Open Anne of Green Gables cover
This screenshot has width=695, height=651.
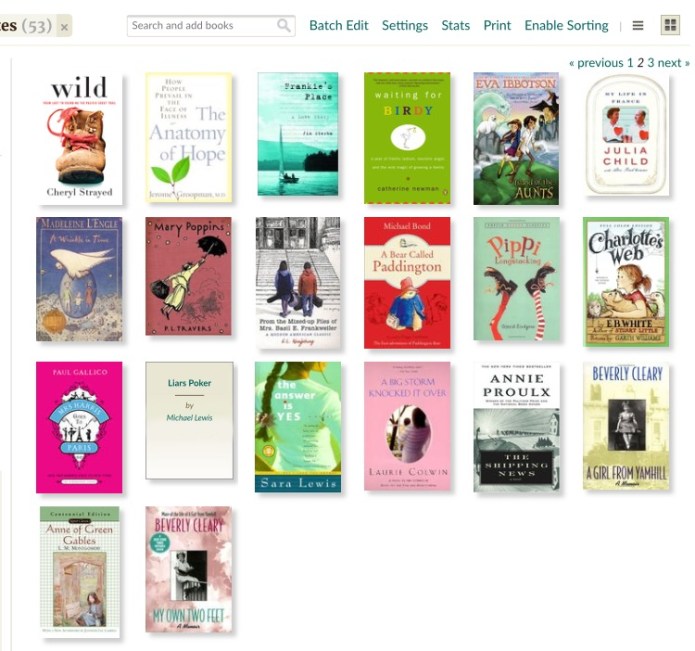coord(80,572)
